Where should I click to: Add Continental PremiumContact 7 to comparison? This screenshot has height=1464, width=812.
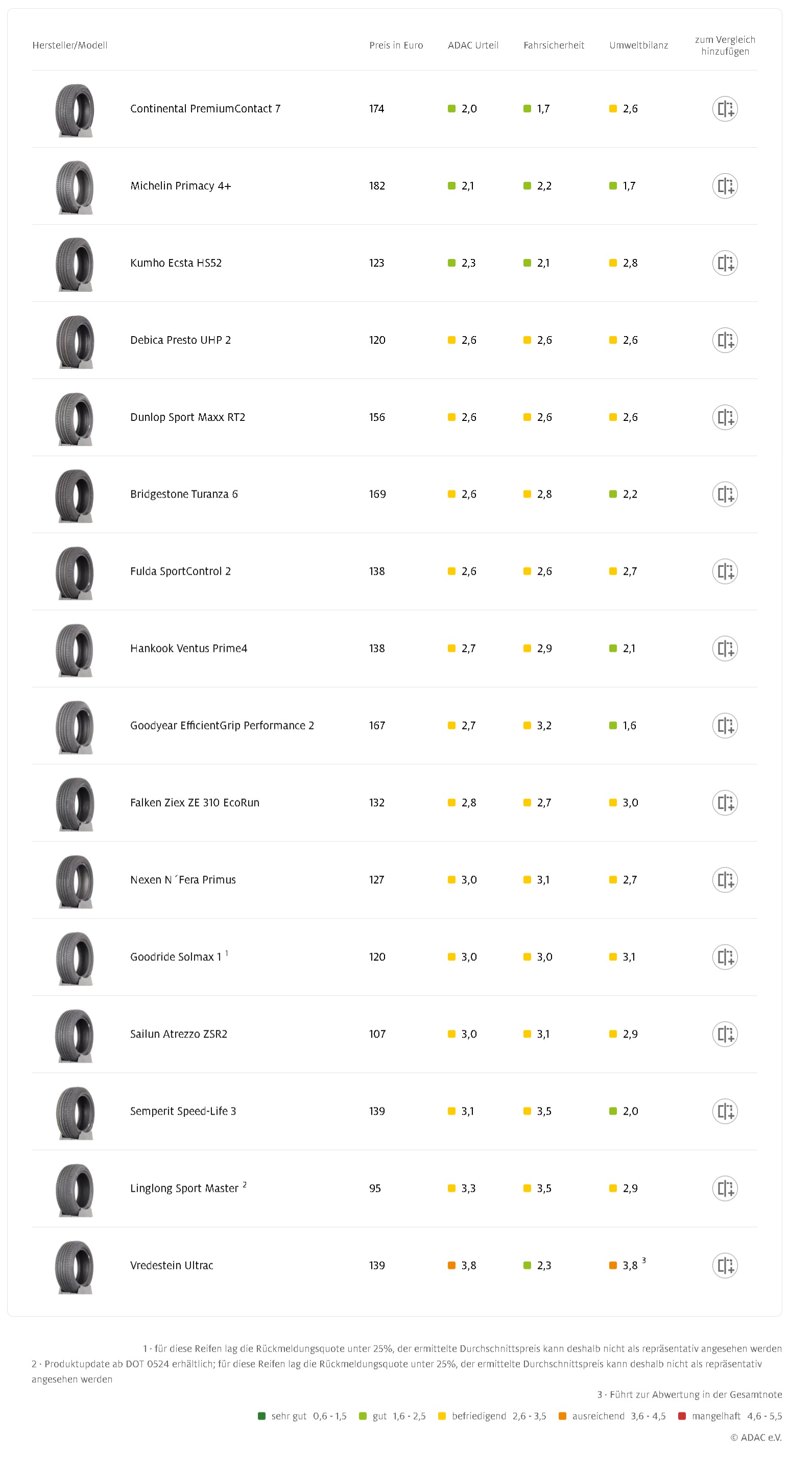(725, 109)
